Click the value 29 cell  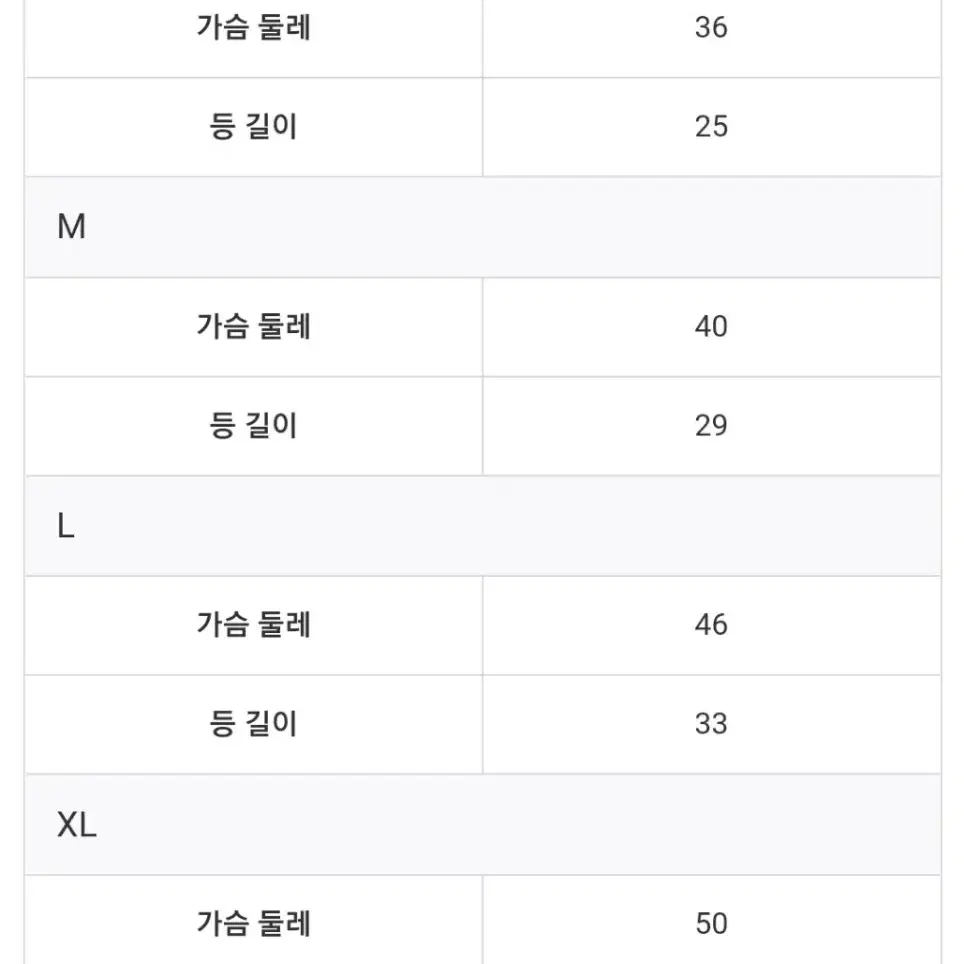712,426
